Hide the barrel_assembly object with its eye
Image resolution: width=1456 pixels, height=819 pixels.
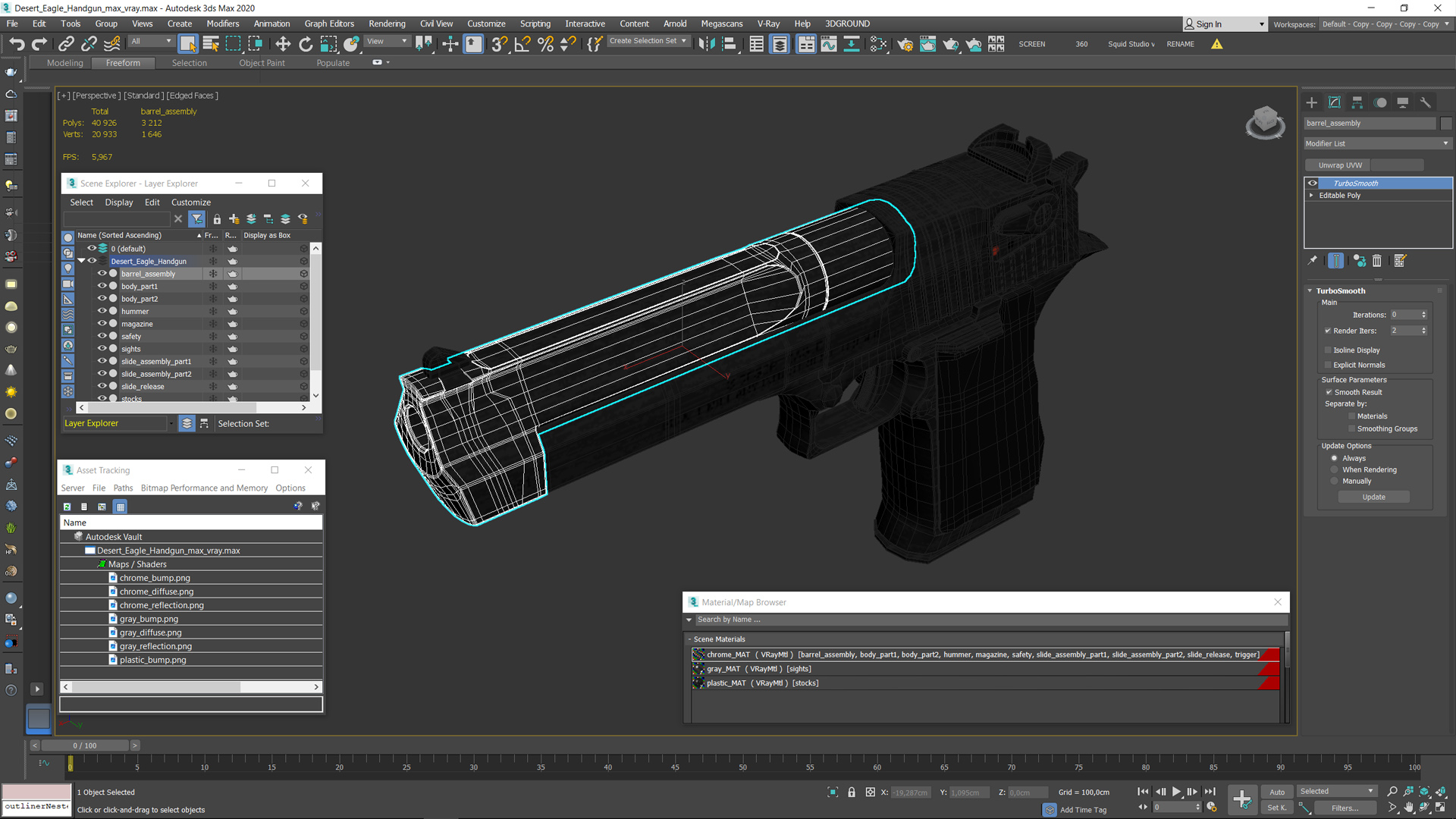tap(102, 274)
